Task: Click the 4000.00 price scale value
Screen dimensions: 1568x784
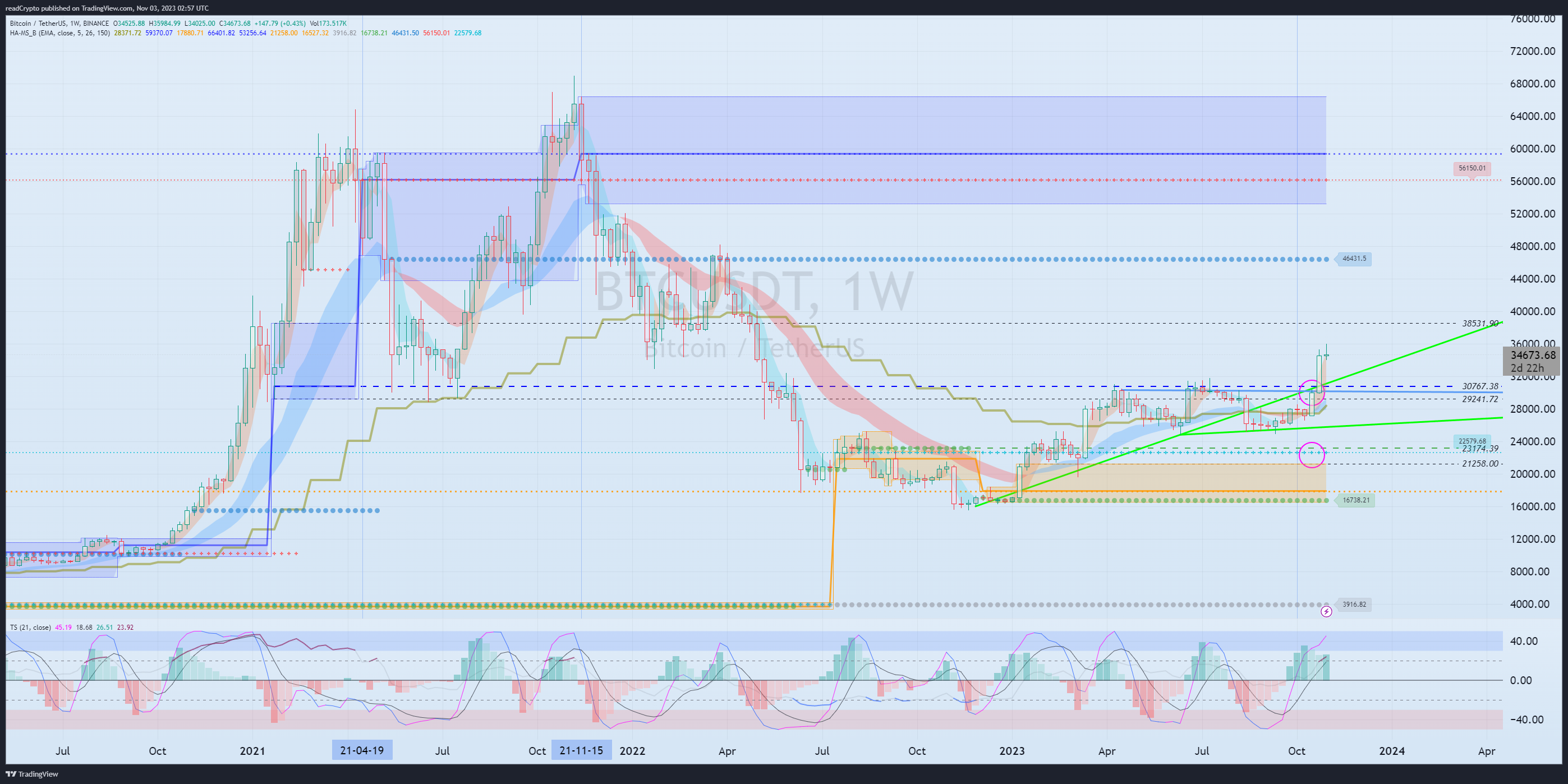Action: click(1530, 604)
